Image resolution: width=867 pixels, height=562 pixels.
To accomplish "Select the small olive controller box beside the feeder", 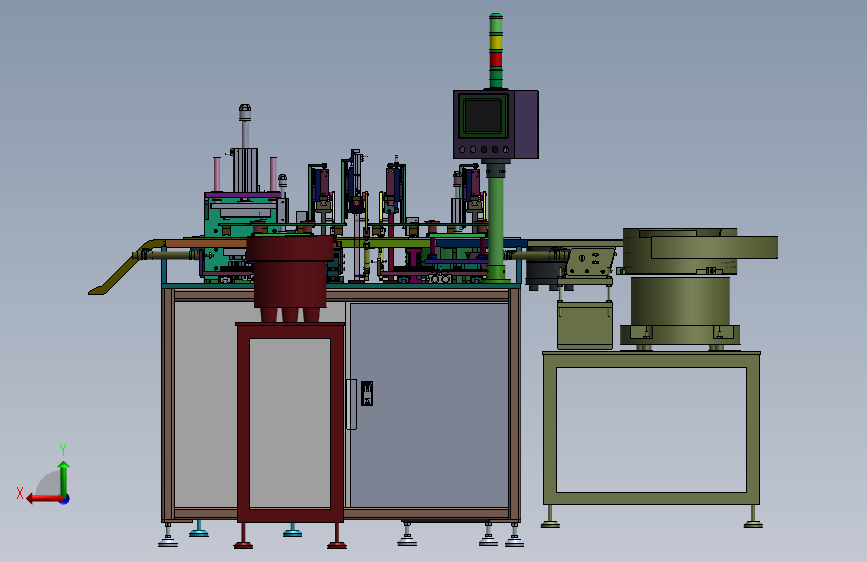I will click(x=584, y=325).
